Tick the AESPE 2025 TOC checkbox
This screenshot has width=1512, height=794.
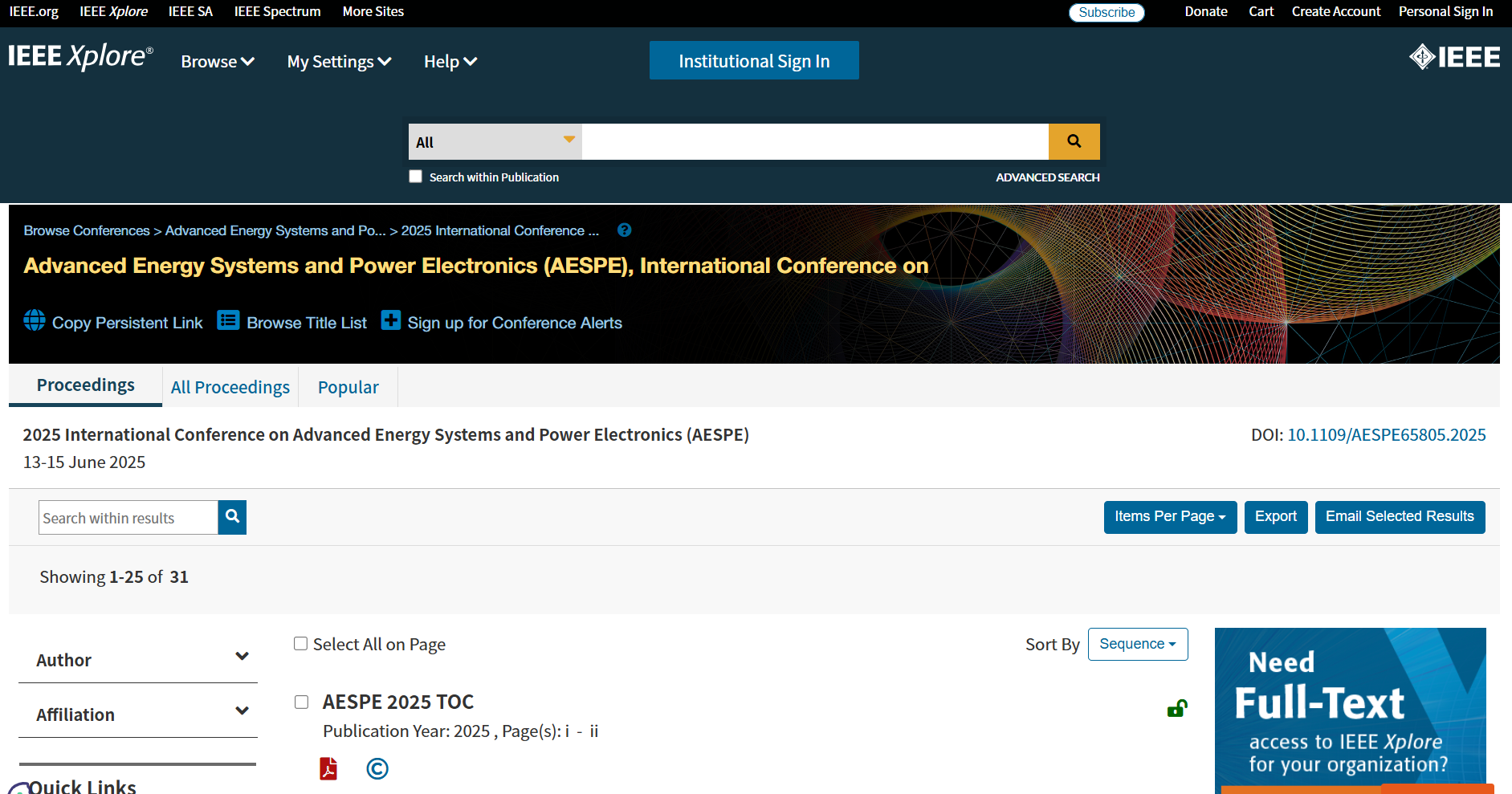(x=302, y=702)
